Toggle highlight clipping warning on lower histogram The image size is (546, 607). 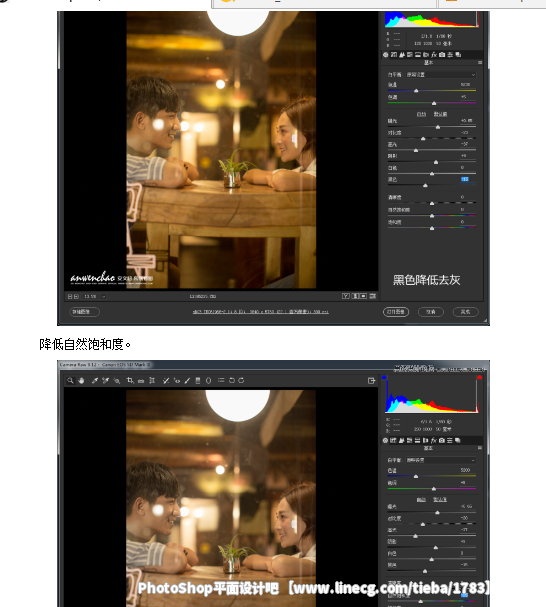pyautogui.click(x=479, y=377)
